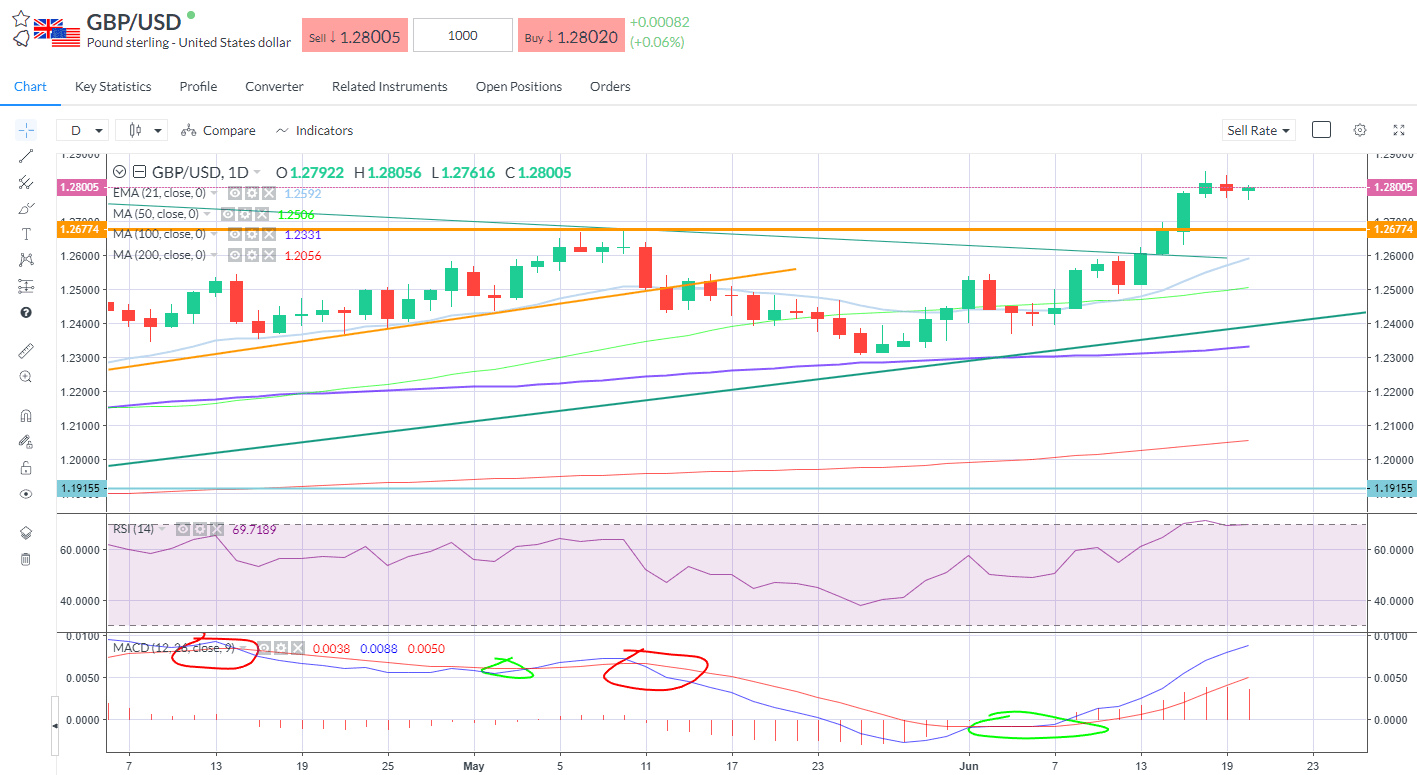Screen dimensions: 1417x775
Task: Open the candlestick chart type dropdown
Action: click(x=141, y=130)
